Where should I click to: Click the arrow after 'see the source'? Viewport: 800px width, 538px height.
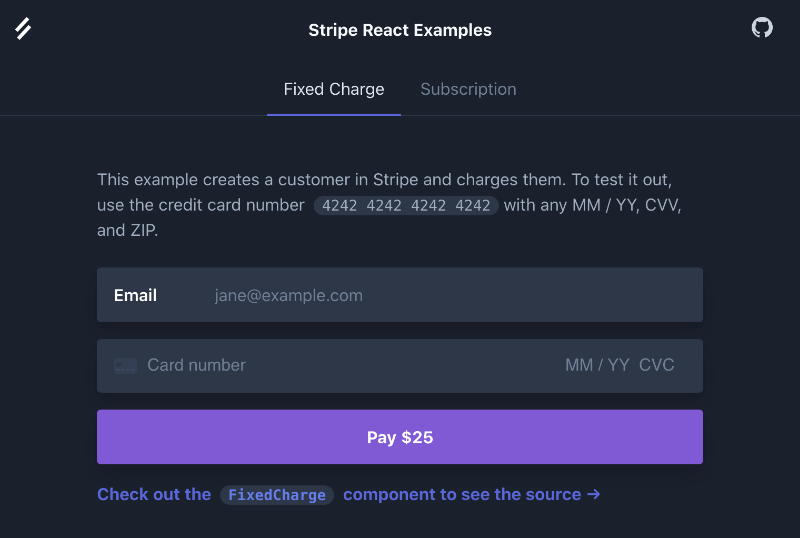pos(593,494)
